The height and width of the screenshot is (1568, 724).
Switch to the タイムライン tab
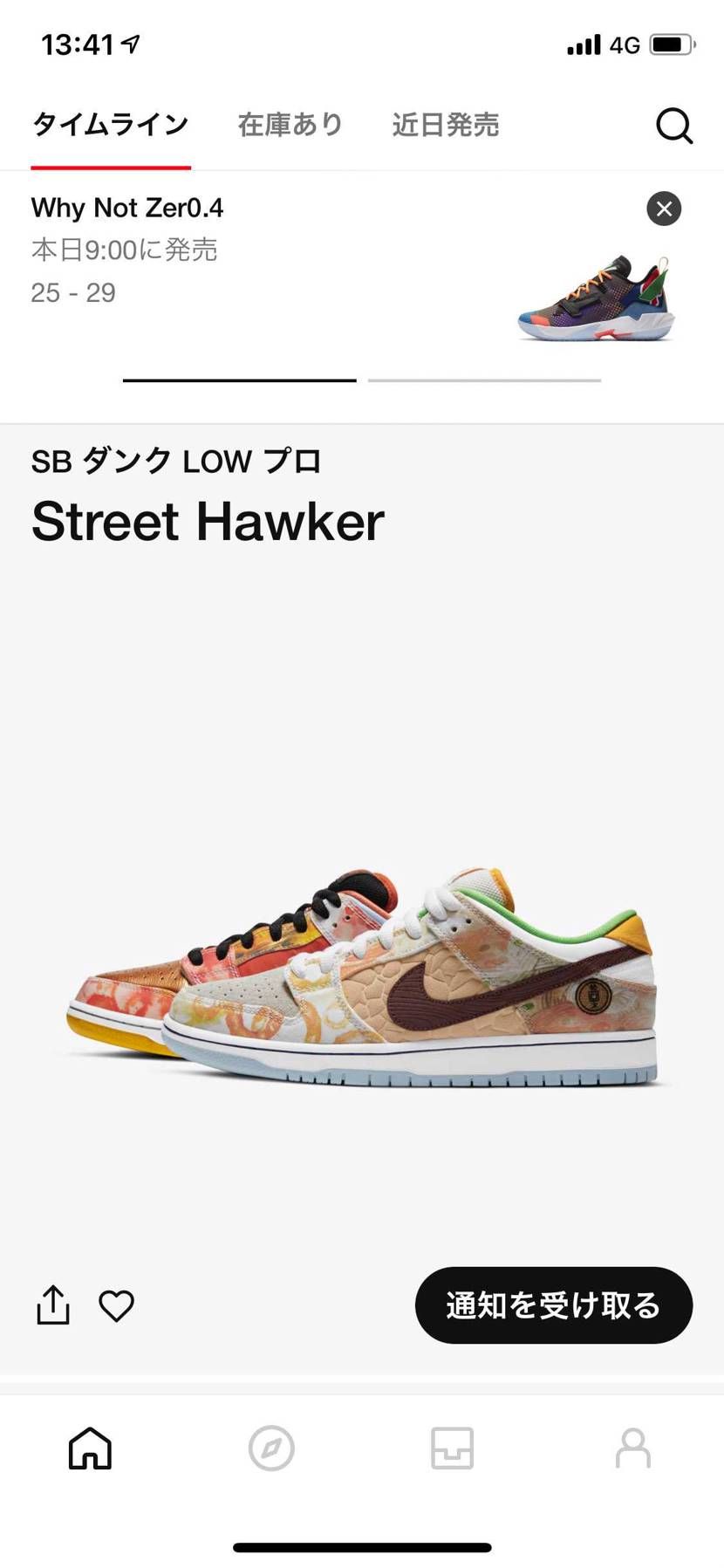tap(111, 125)
